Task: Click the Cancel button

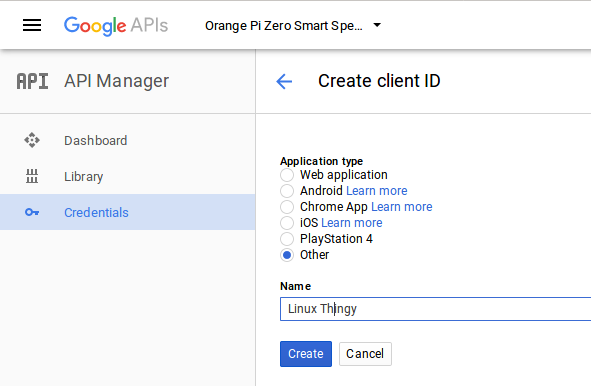Action: [x=365, y=354]
